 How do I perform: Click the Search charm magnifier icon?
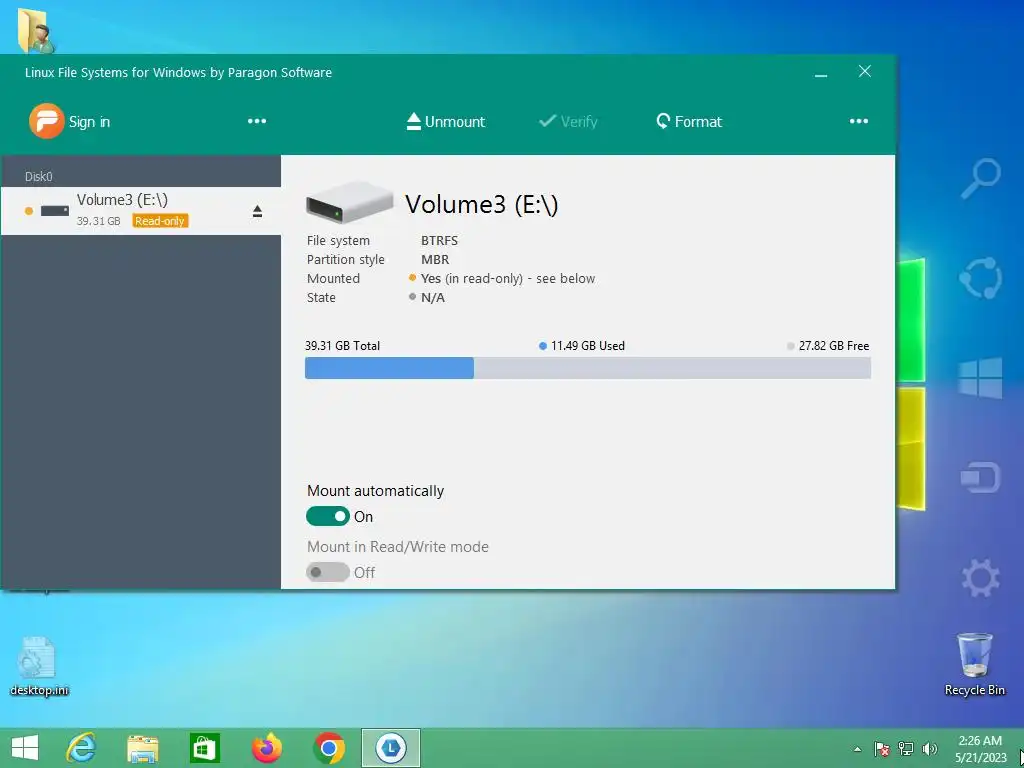tap(980, 178)
